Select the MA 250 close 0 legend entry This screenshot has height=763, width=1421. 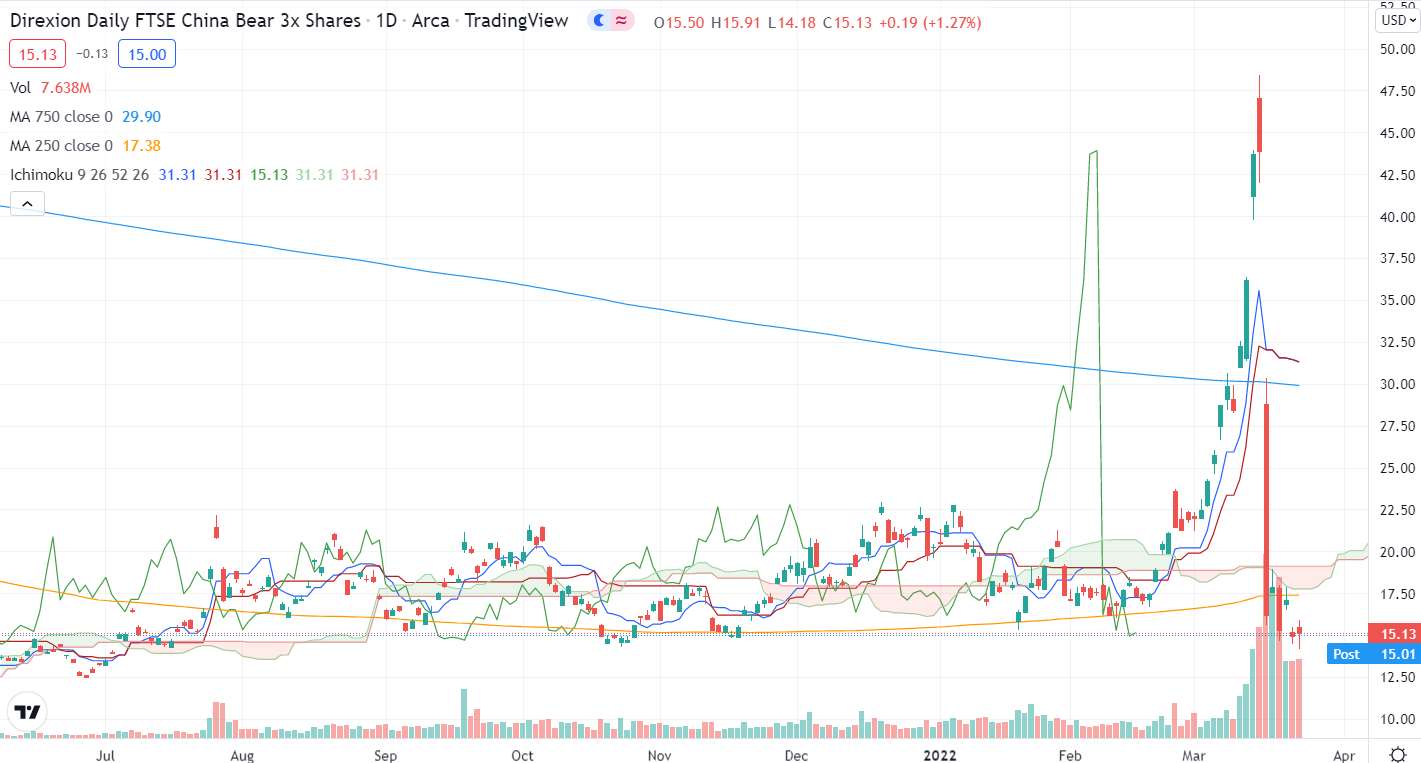tap(62, 146)
